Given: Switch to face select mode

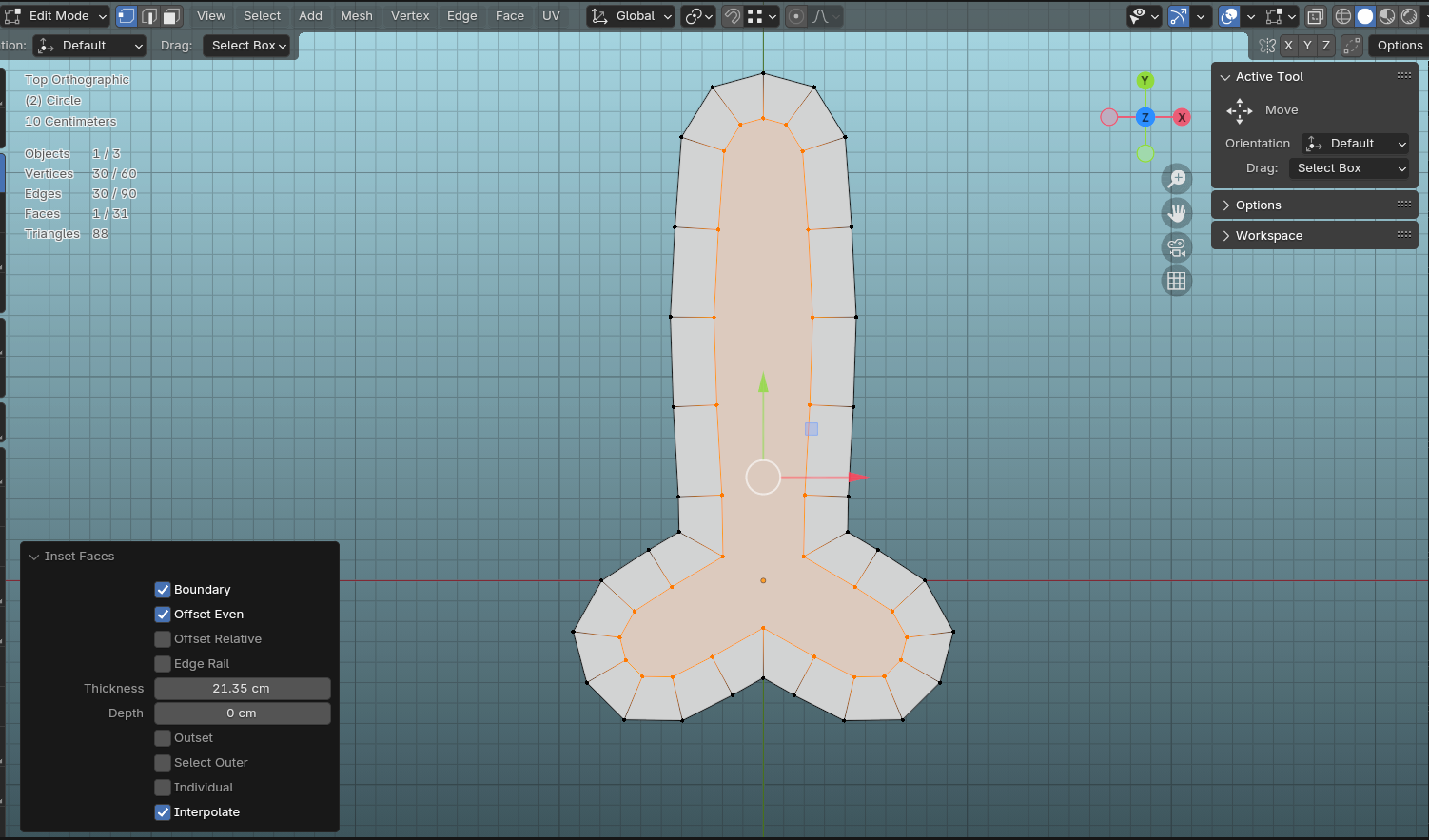Looking at the screenshot, I should click(171, 16).
